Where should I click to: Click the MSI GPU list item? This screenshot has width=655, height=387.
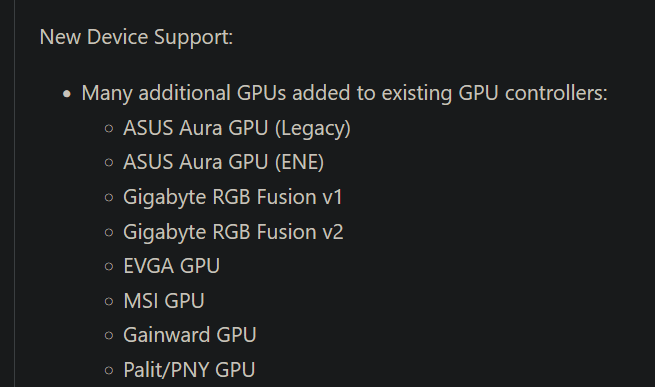[164, 301]
